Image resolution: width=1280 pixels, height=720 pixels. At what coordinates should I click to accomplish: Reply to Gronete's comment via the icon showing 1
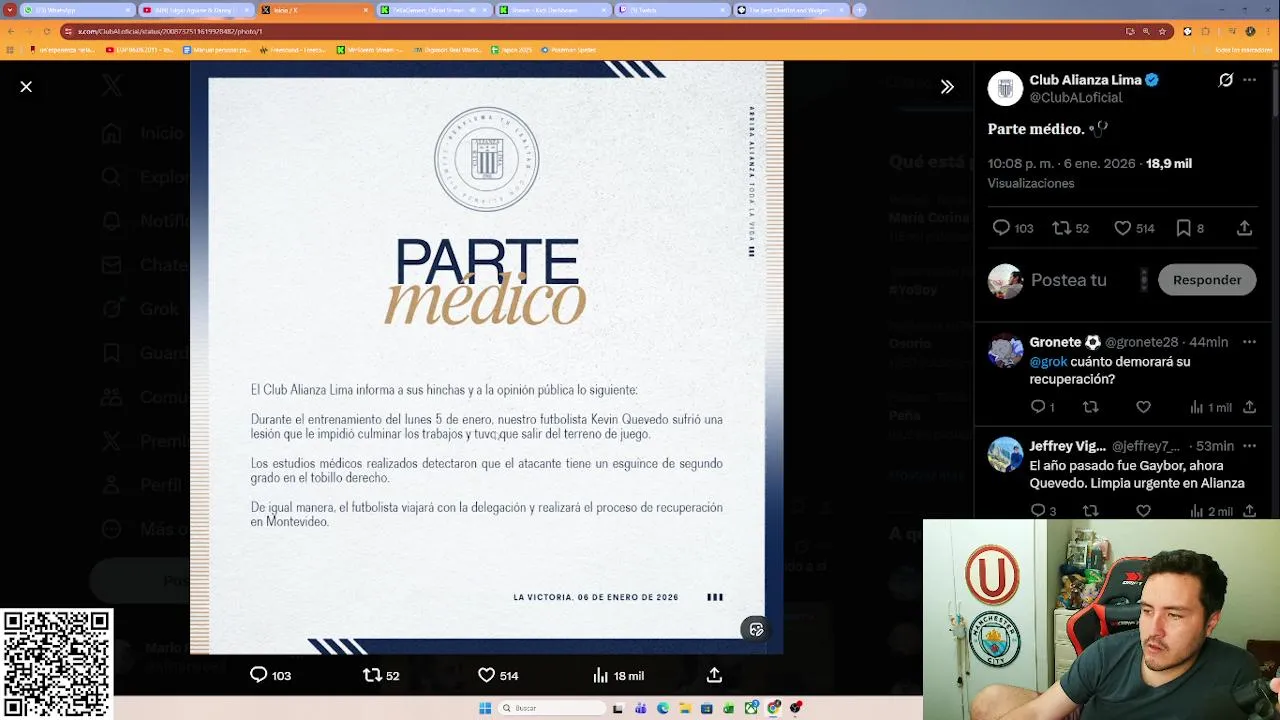(1042, 407)
